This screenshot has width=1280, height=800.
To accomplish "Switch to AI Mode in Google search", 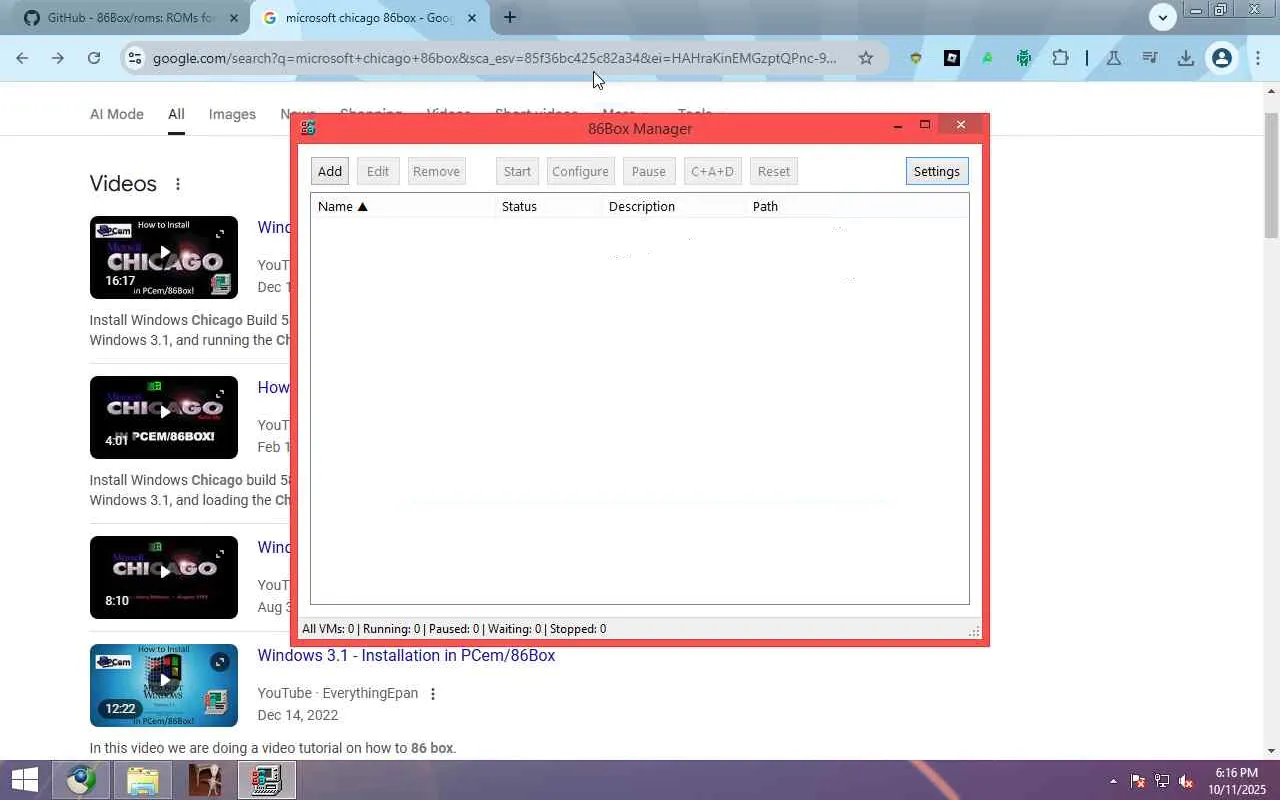I will pyautogui.click(x=117, y=114).
